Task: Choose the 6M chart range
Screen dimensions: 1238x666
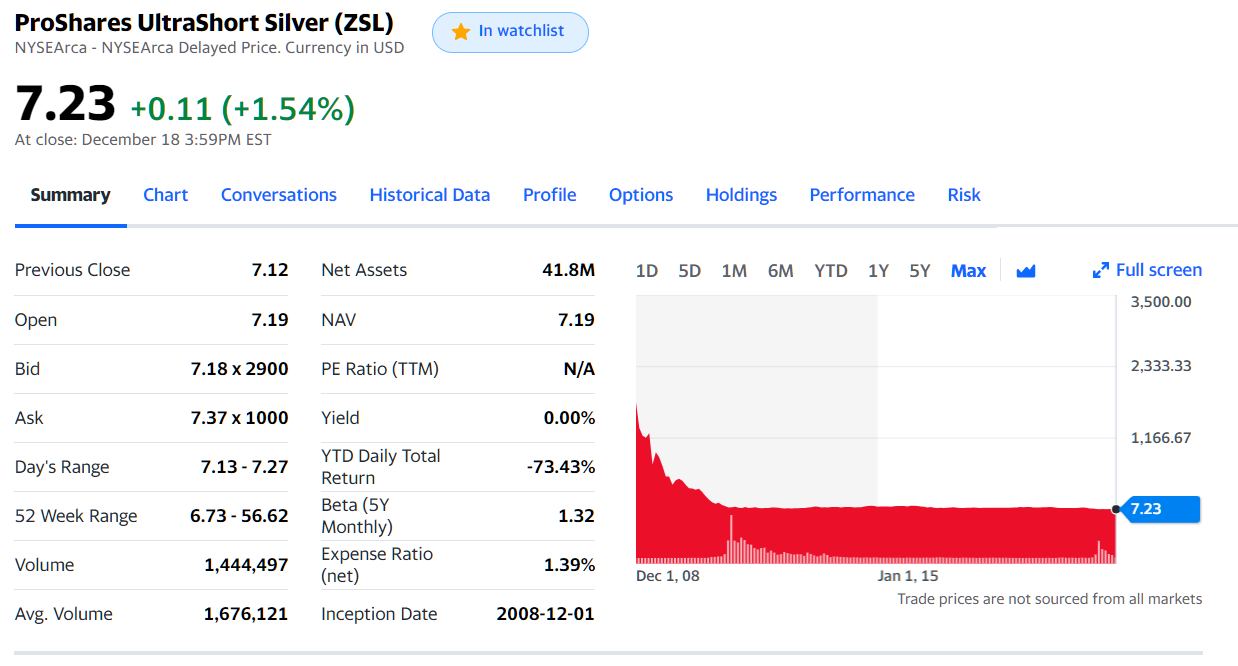Action: (x=781, y=271)
